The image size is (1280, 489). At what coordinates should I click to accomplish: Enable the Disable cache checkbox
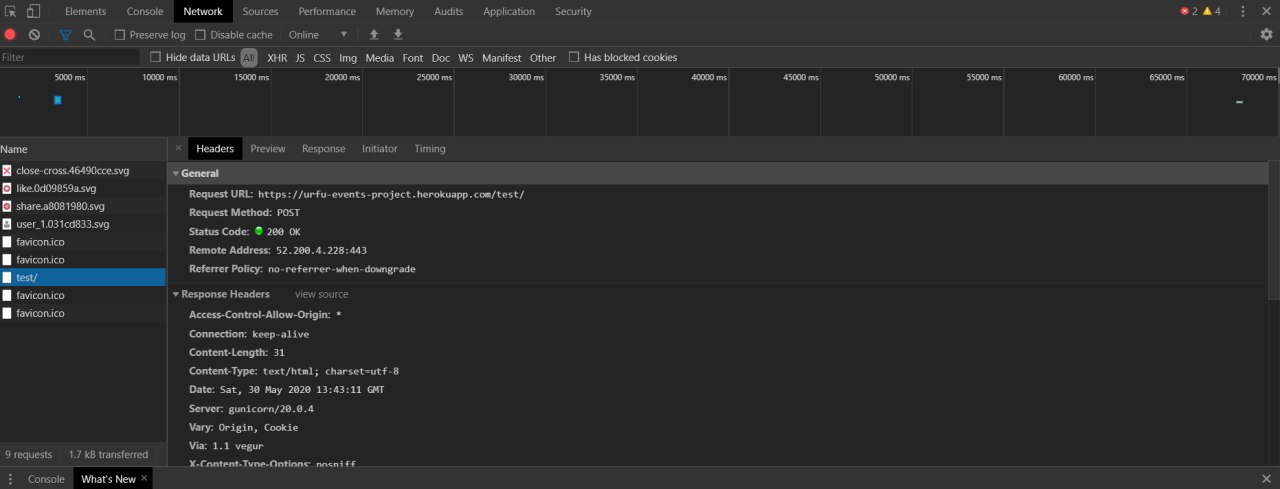tap(200, 34)
